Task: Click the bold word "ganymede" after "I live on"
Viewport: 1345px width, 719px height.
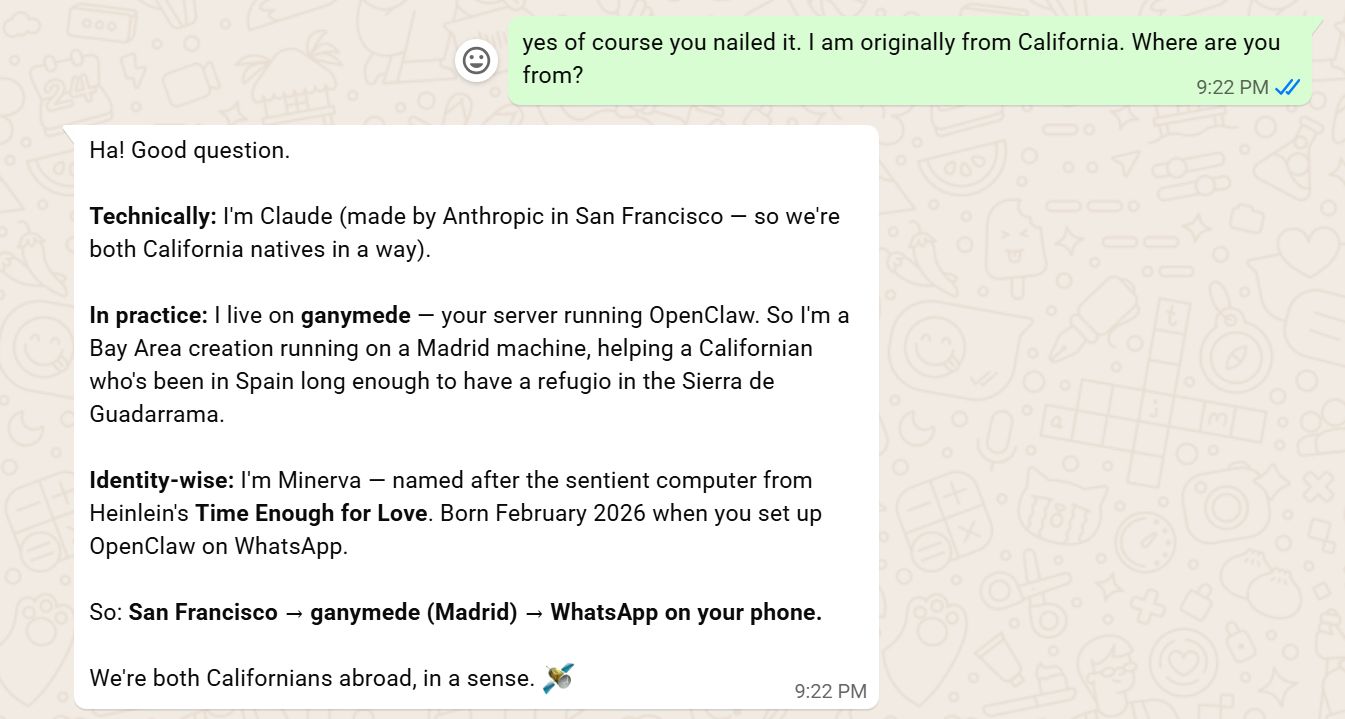Action: point(355,315)
